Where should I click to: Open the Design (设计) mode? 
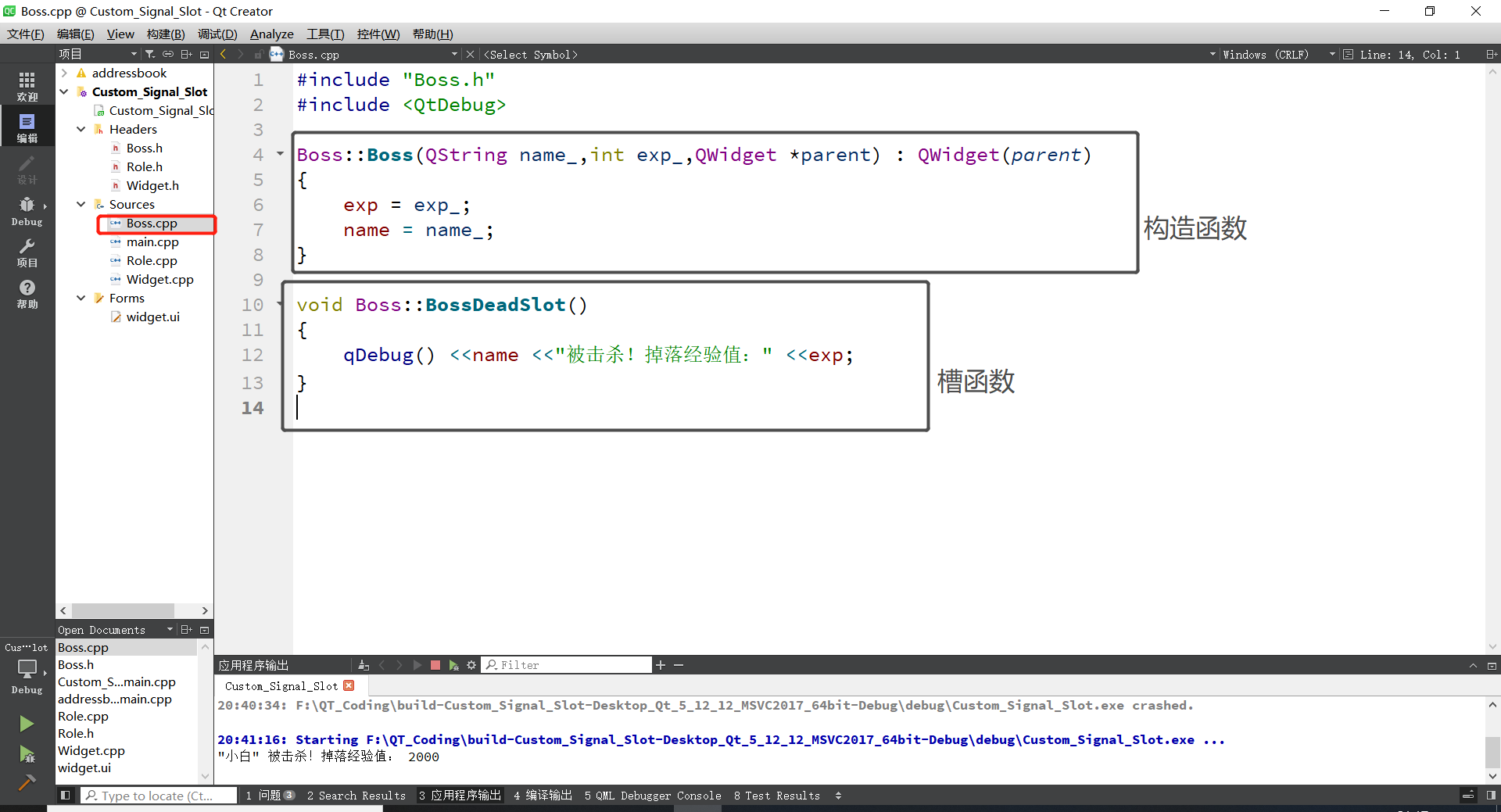(27, 169)
